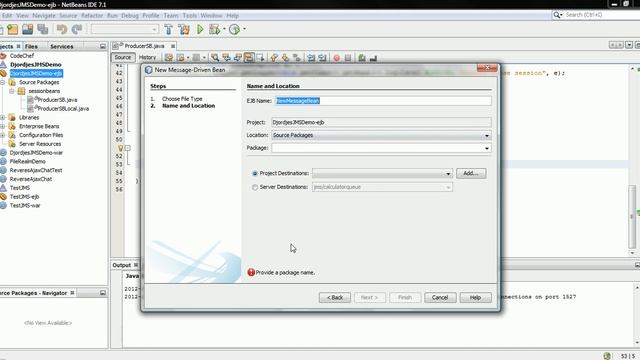Open the Location dropdown

[x=487, y=136]
